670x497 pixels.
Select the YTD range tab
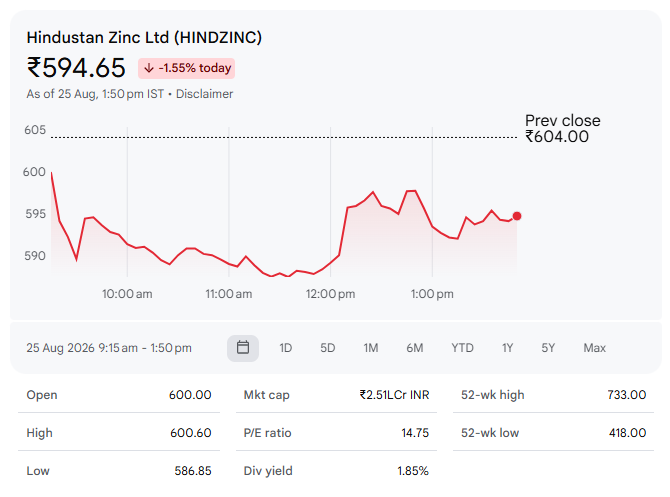[462, 348]
